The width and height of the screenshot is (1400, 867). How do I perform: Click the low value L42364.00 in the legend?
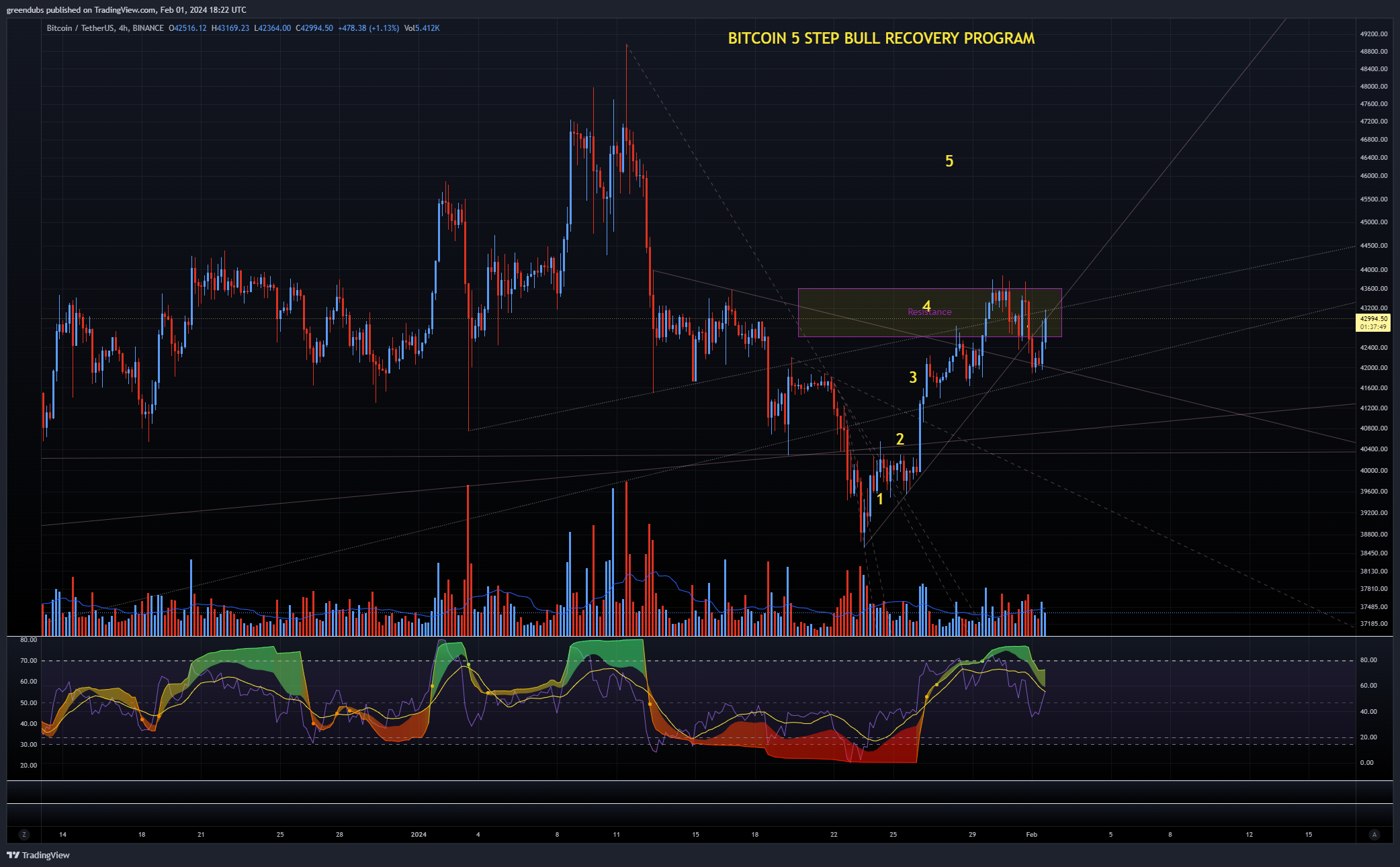[x=273, y=28]
